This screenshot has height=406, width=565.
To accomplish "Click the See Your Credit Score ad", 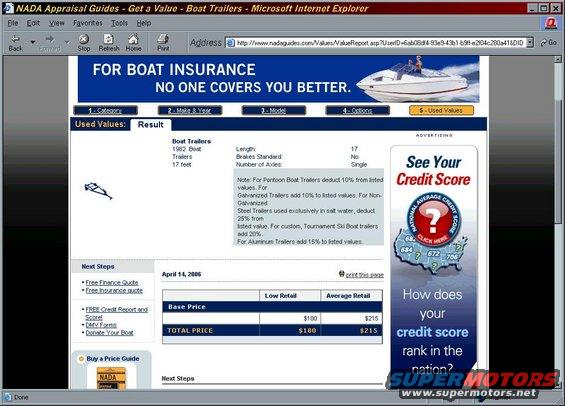I will [x=434, y=267].
